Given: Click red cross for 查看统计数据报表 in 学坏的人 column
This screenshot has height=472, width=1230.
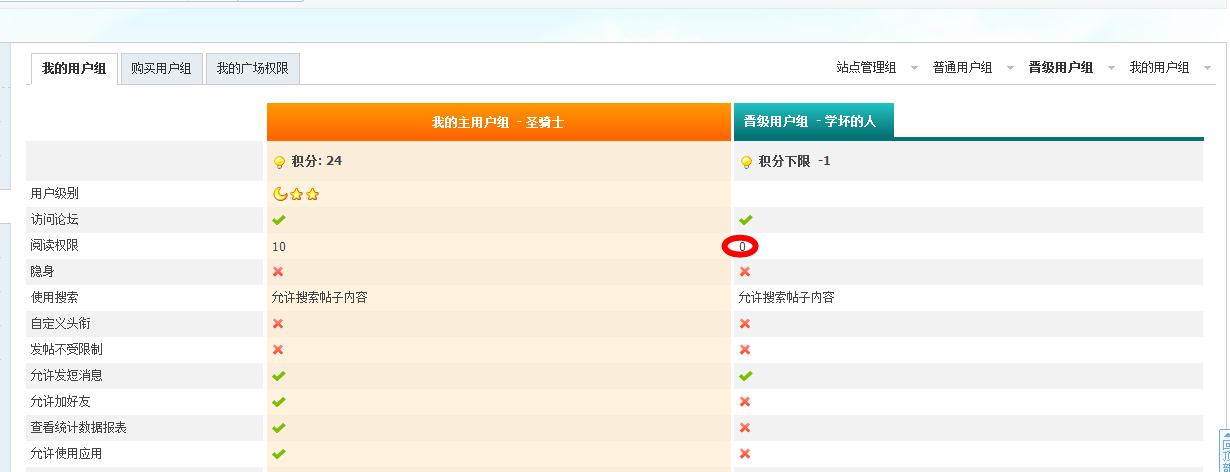Looking at the screenshot, I should [x=745, y=428].
